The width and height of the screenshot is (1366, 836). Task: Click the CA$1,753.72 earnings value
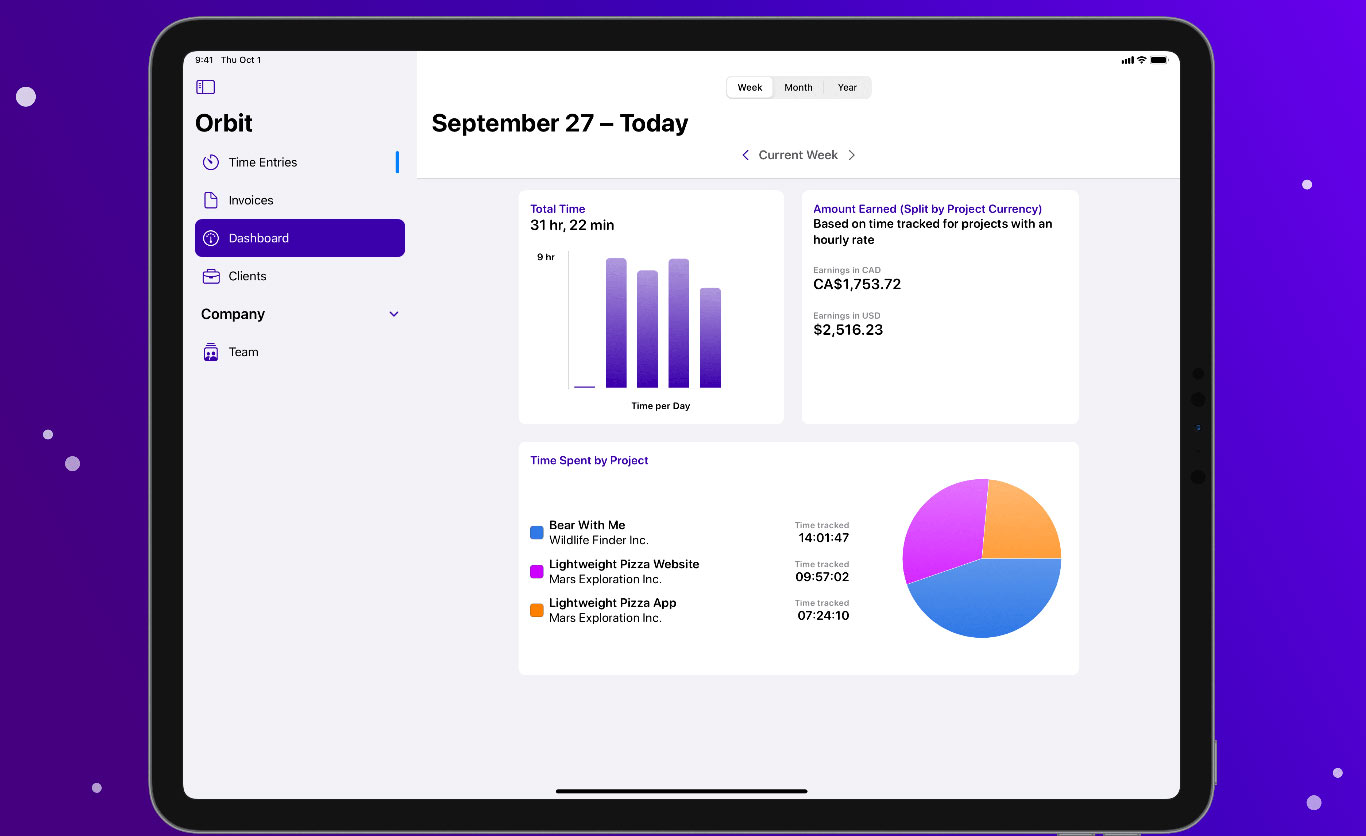pyautogui.click(x=857, y=284)
